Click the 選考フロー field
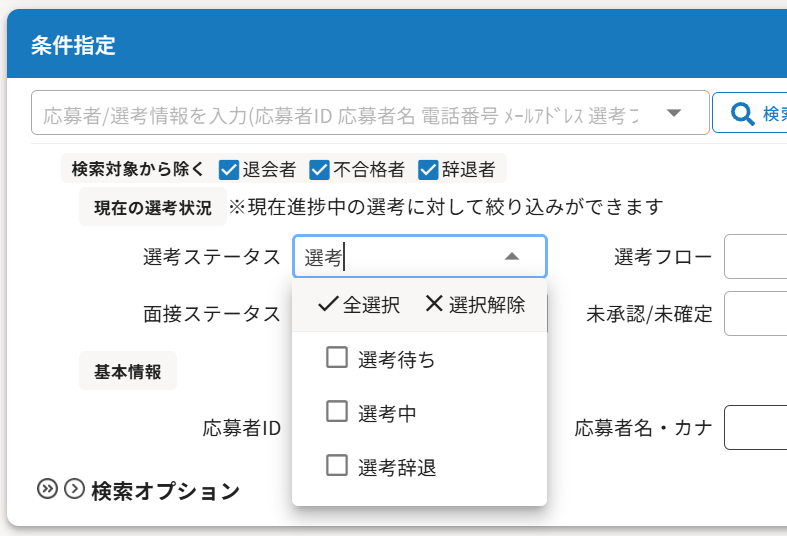 click(756, 258)
